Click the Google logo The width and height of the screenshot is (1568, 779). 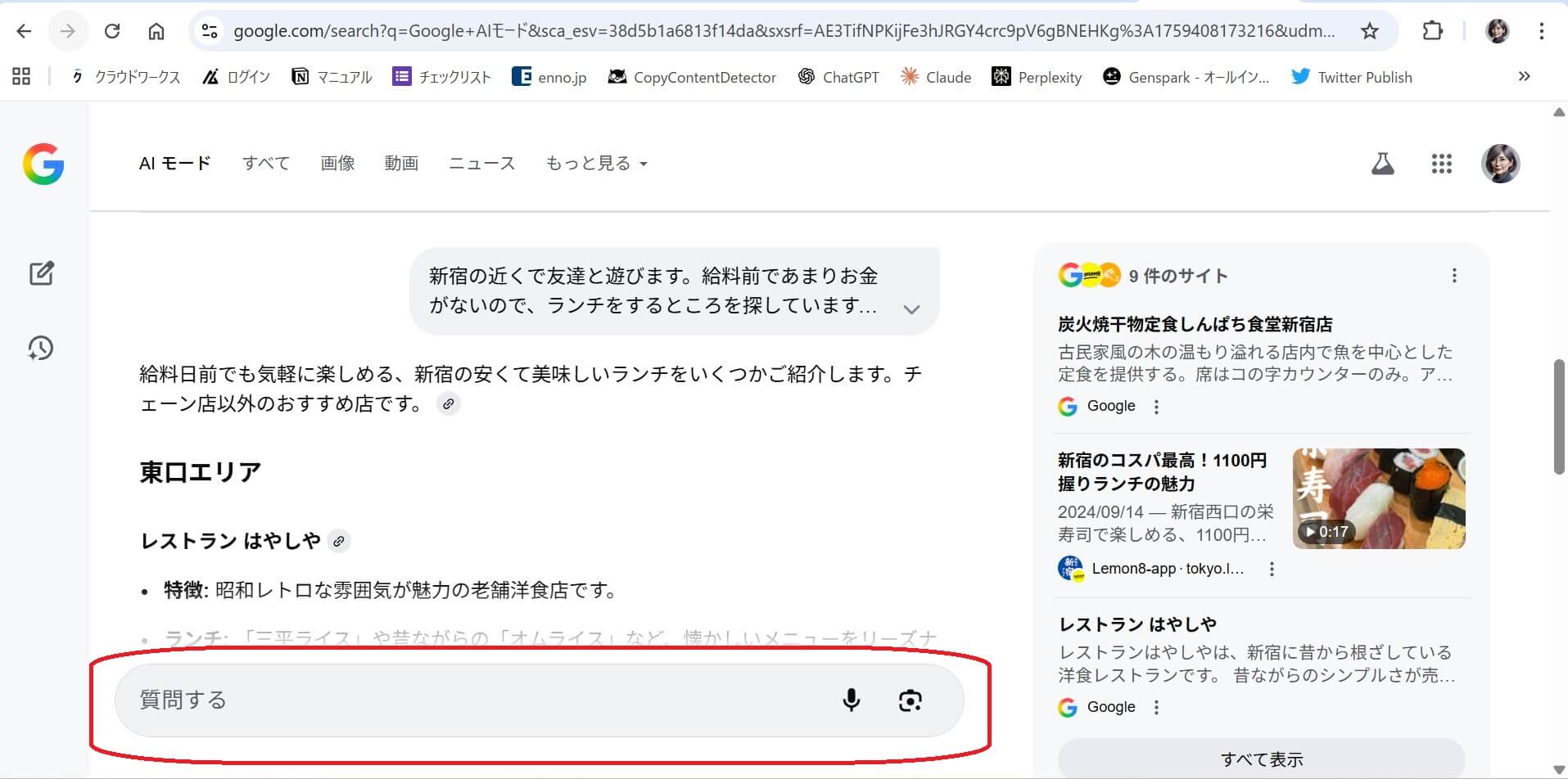pos(43,164)
